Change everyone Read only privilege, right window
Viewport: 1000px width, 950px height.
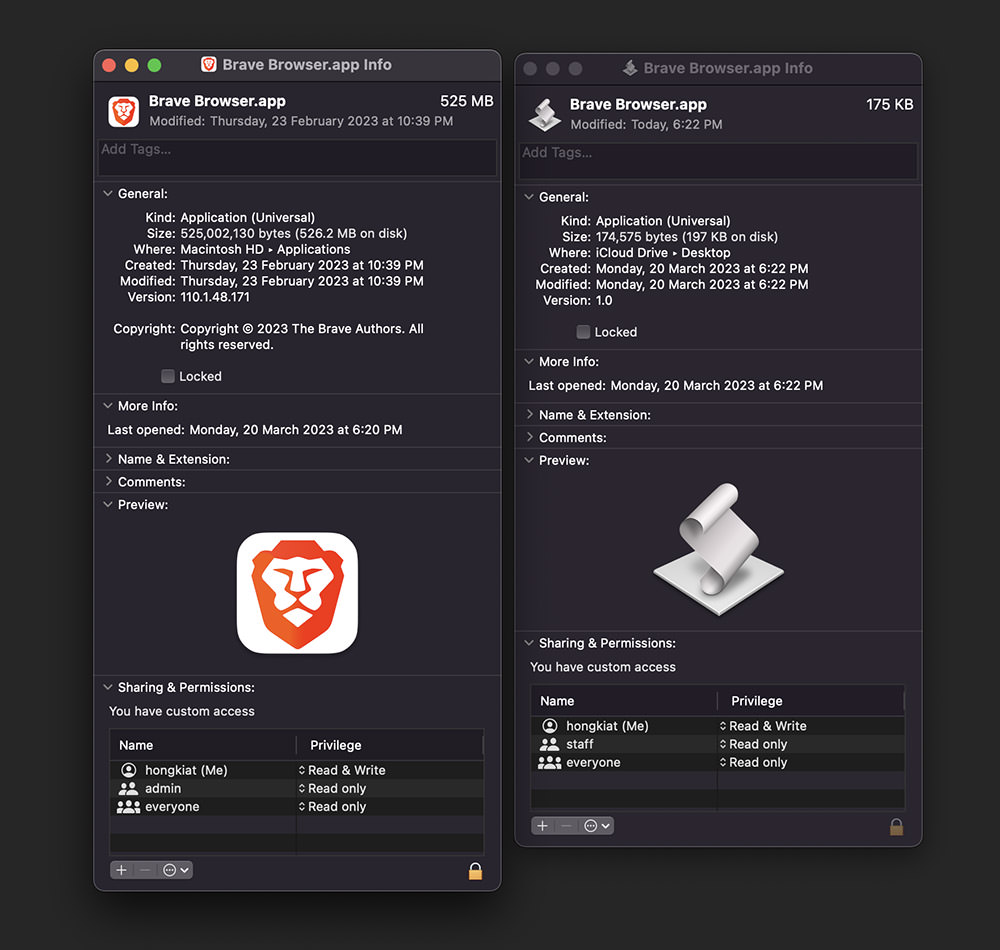tap(753, 763)
